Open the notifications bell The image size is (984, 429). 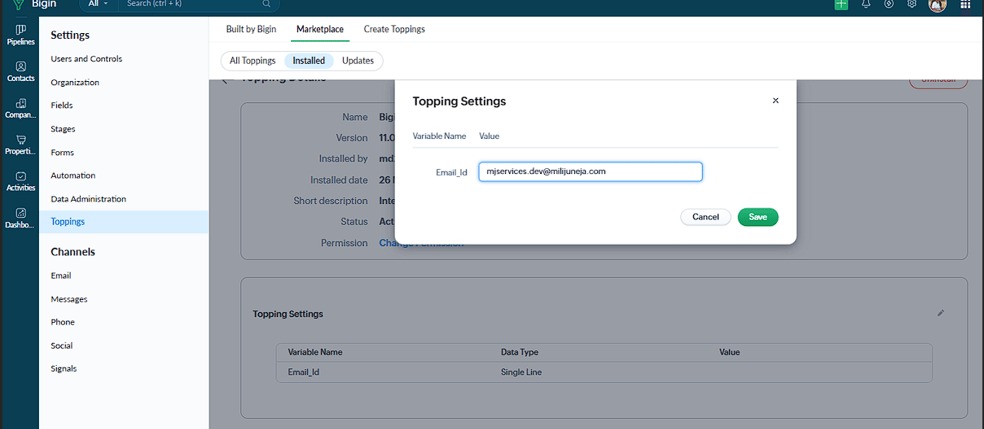866,4
